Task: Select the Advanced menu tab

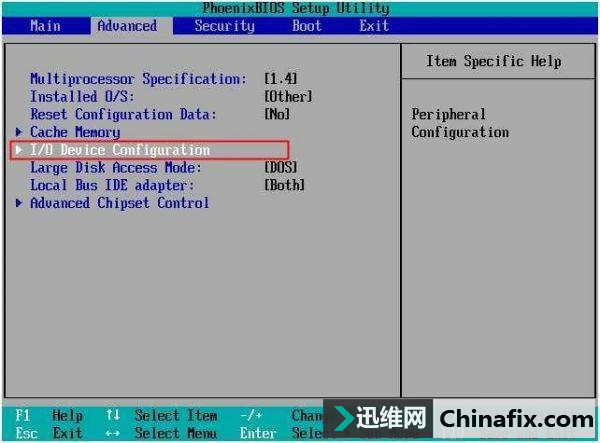Action: point(127,26)
